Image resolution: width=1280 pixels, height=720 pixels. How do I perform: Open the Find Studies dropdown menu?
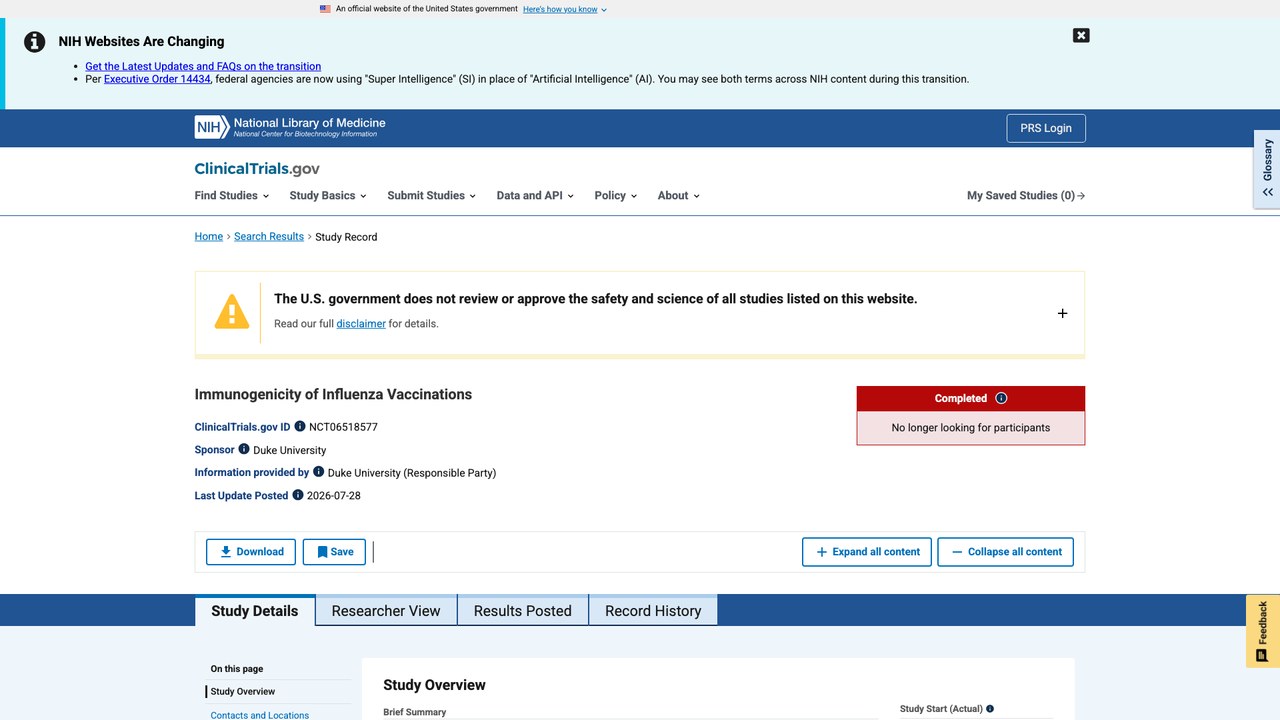click(x=231, y=195)
